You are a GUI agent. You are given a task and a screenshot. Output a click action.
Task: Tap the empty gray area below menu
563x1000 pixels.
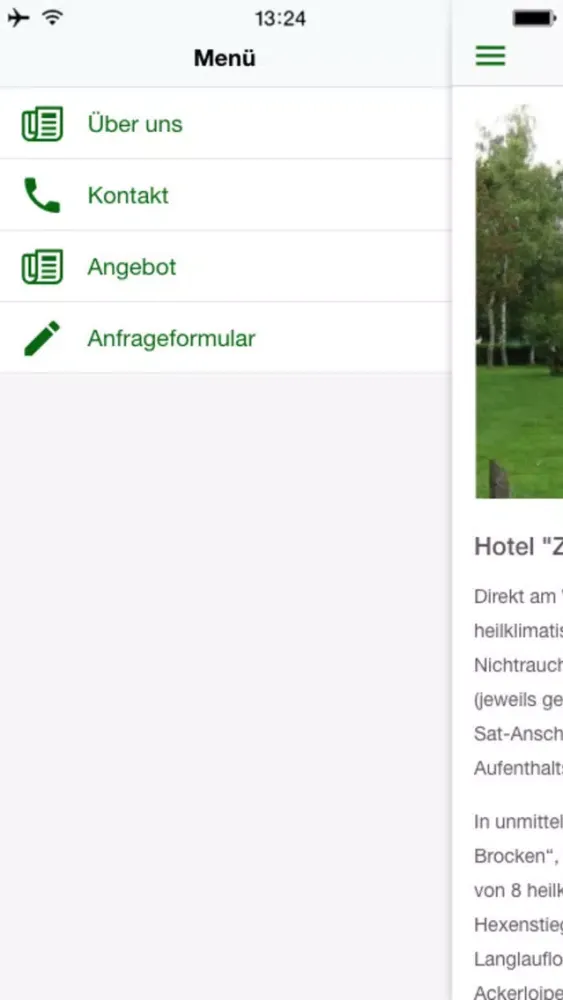(226, 686)
